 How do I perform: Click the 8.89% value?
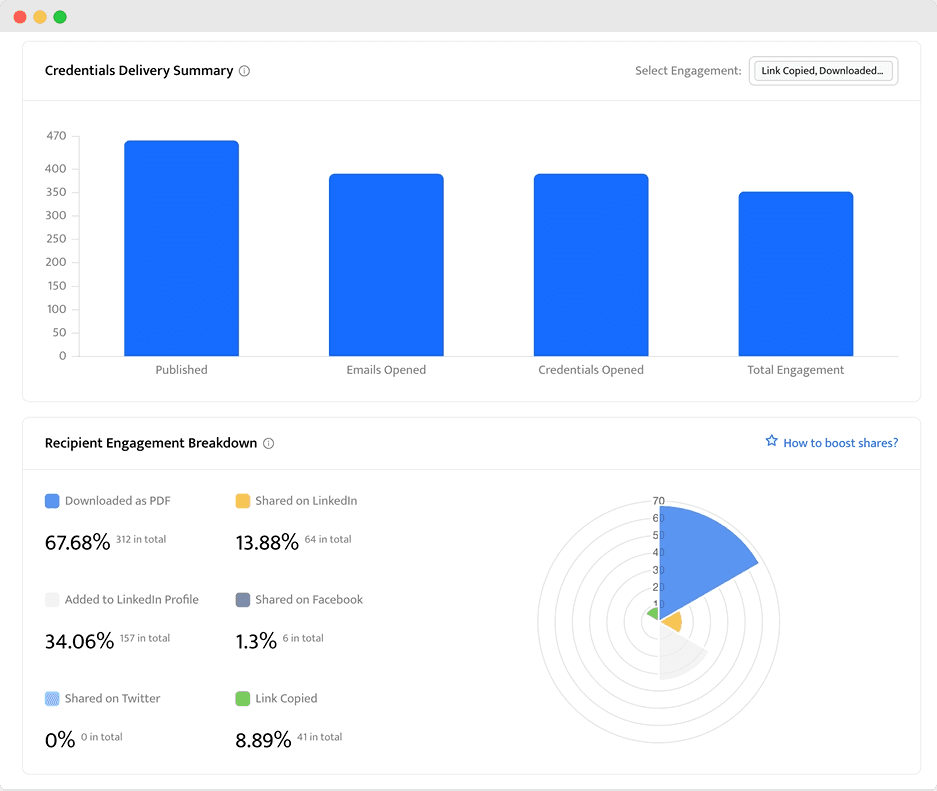tap(263, 740)
